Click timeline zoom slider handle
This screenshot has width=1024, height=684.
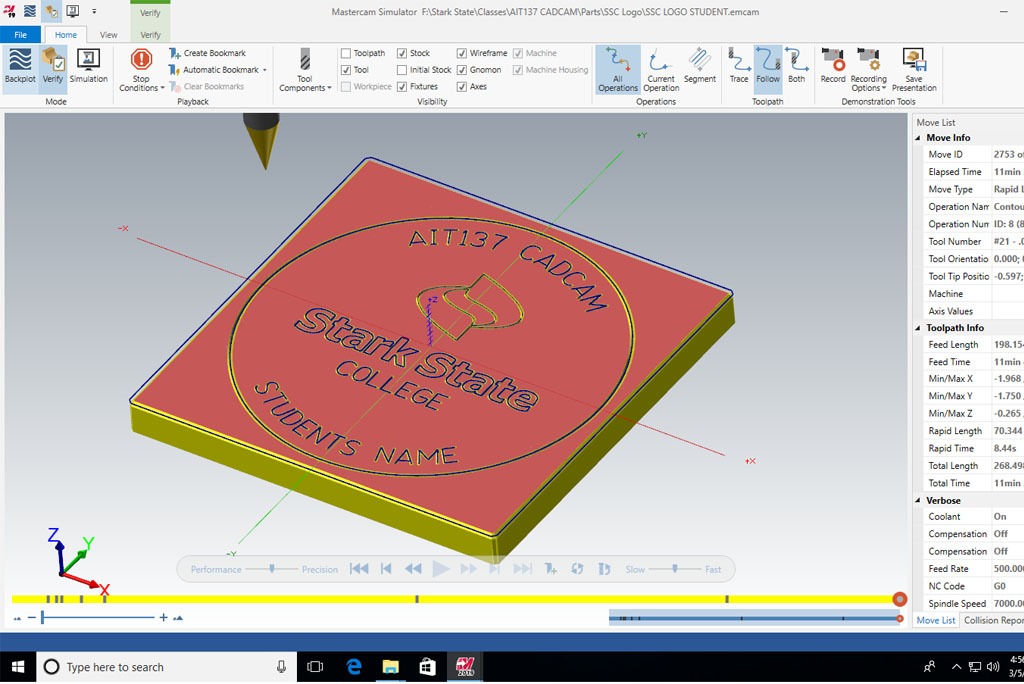[42, 617]
